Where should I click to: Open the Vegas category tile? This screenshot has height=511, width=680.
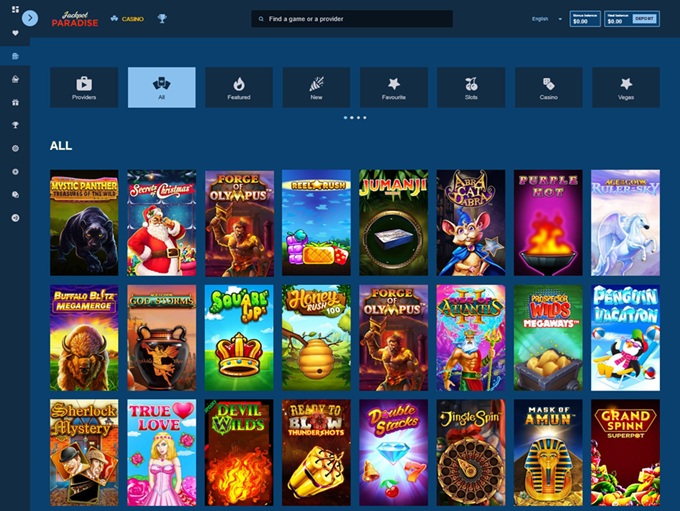tap(626, 87)
